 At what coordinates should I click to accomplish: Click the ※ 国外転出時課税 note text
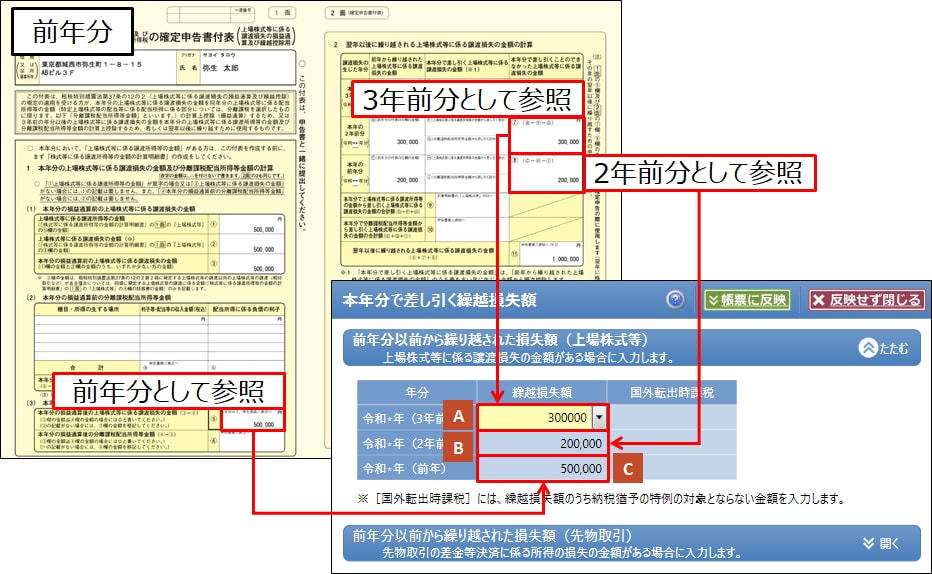tap(601, 499)
